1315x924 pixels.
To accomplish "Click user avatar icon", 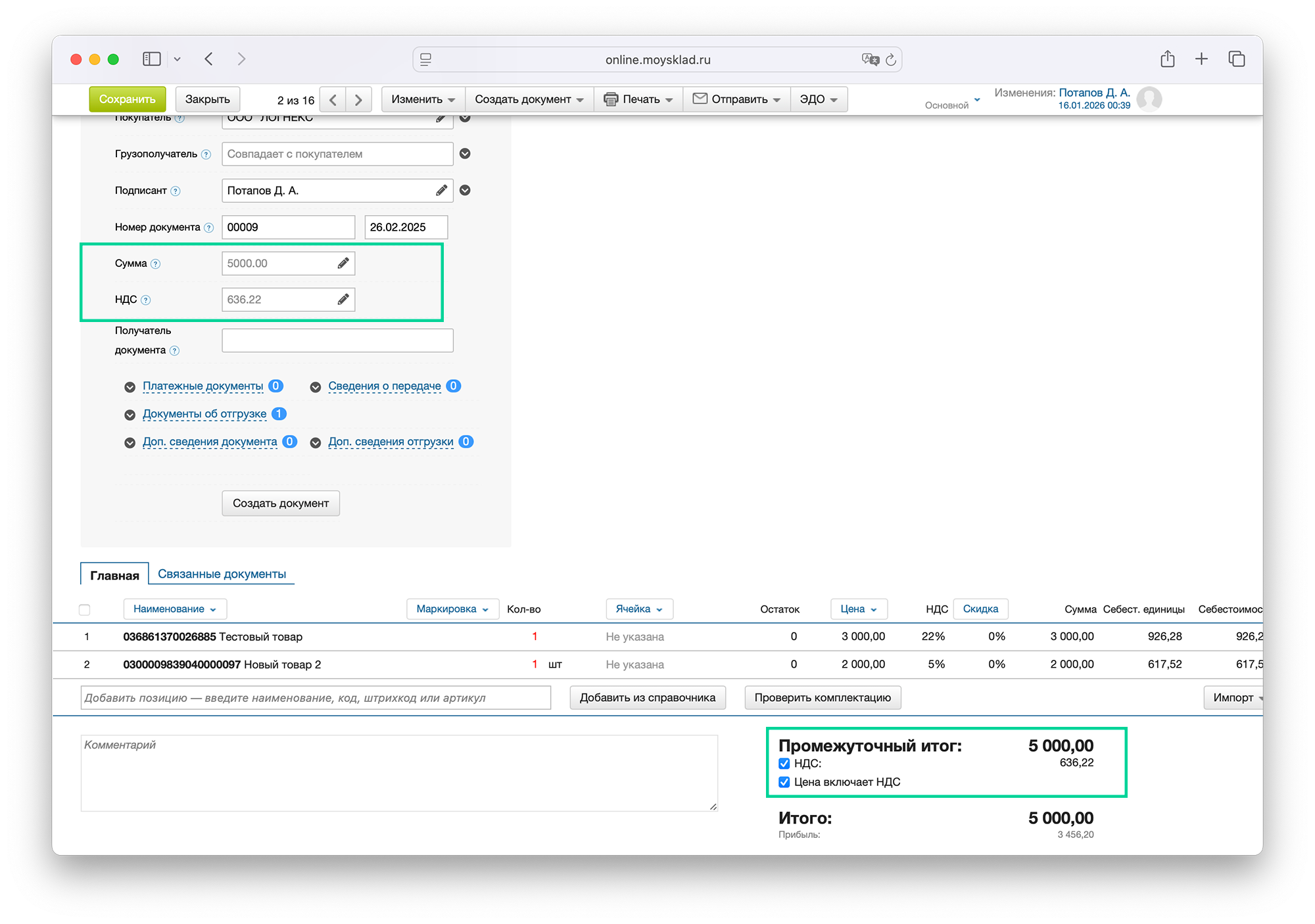I will click(1149, 99).
